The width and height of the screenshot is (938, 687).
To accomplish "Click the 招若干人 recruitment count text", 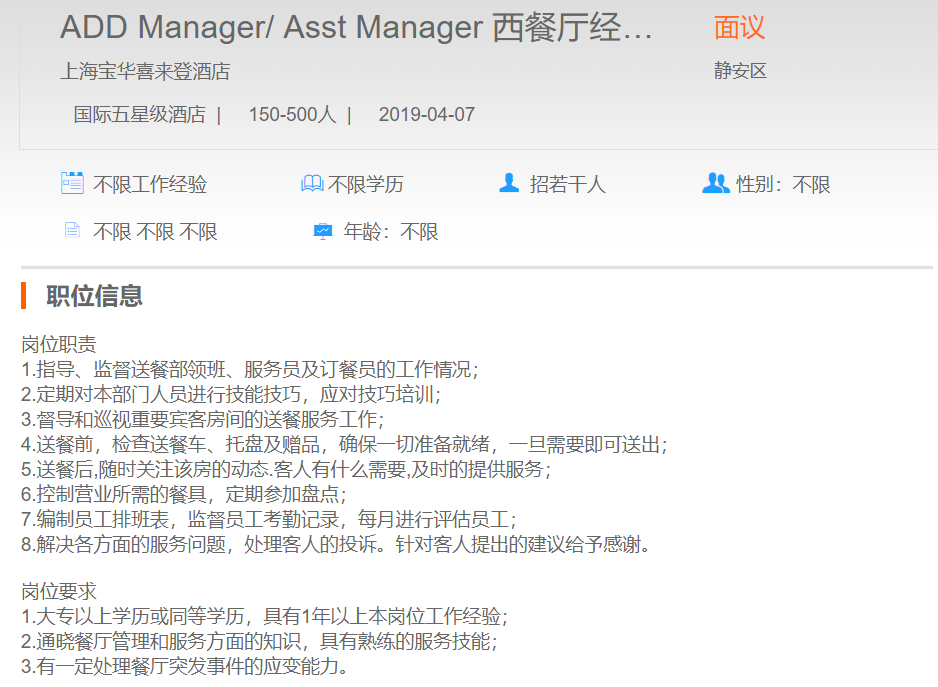I will point(567,184).
